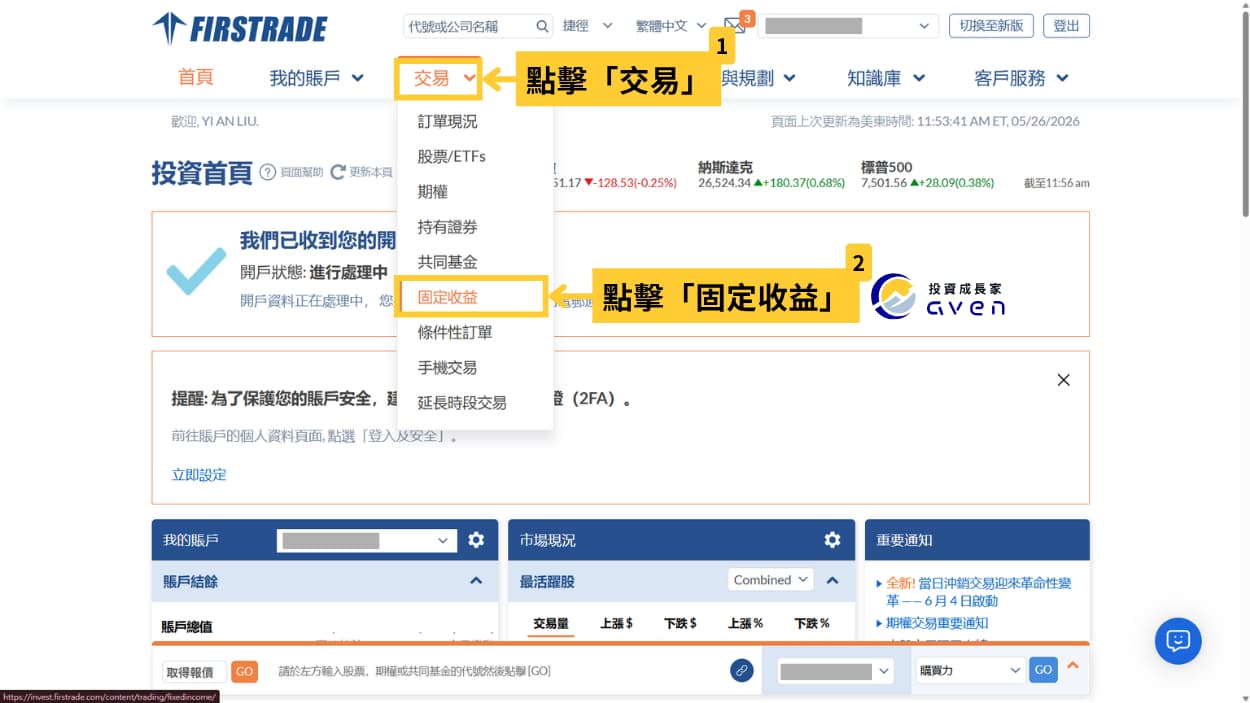The image size is (1250, 703).
Task: Expand the bottom trade bar orange chevron
Action: pos(1073,665)
